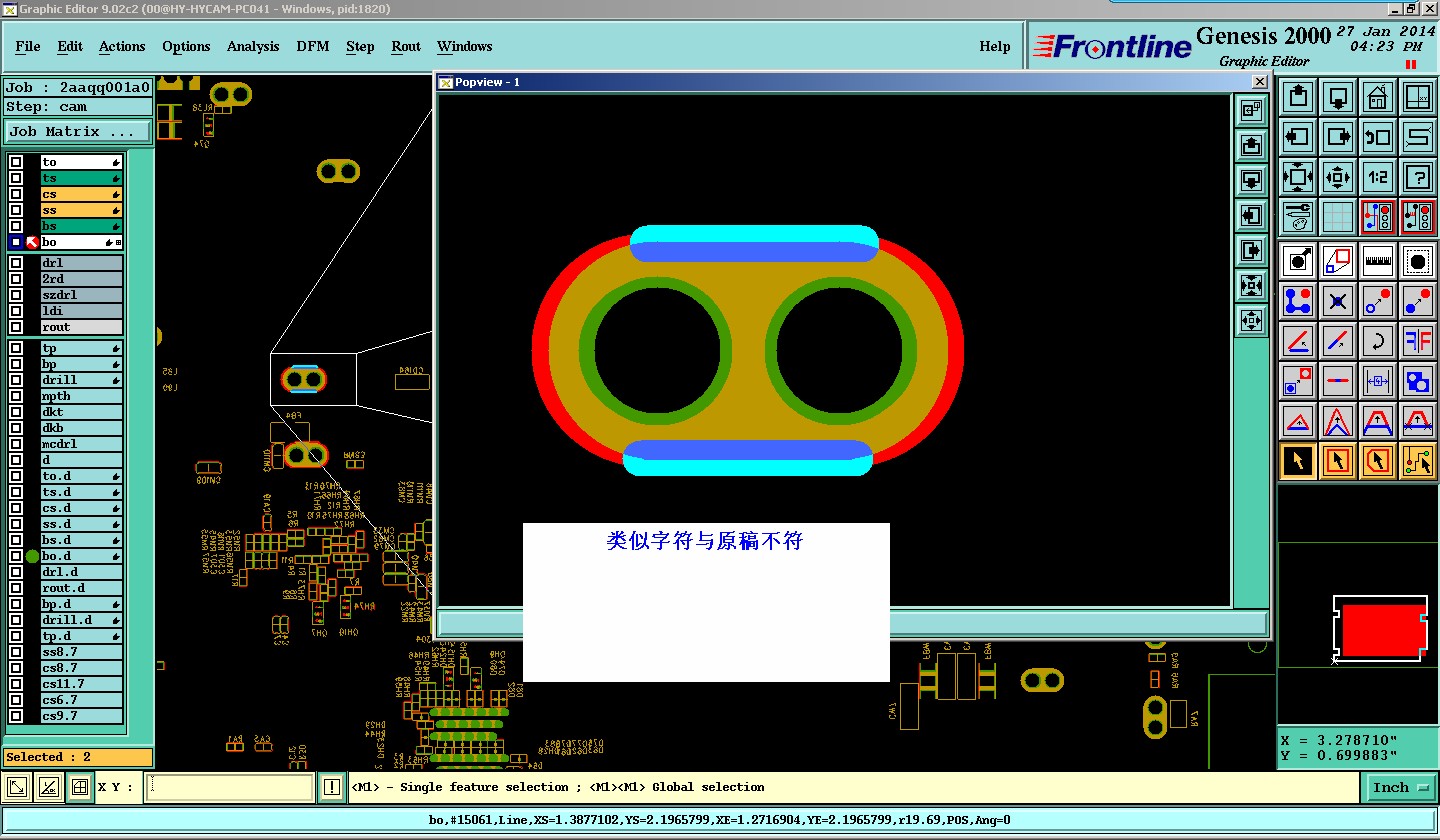Click the crossed-out blue dot delete icon
The width and height of the screenshot is (1440, 840).
[x=1338, y=300]
